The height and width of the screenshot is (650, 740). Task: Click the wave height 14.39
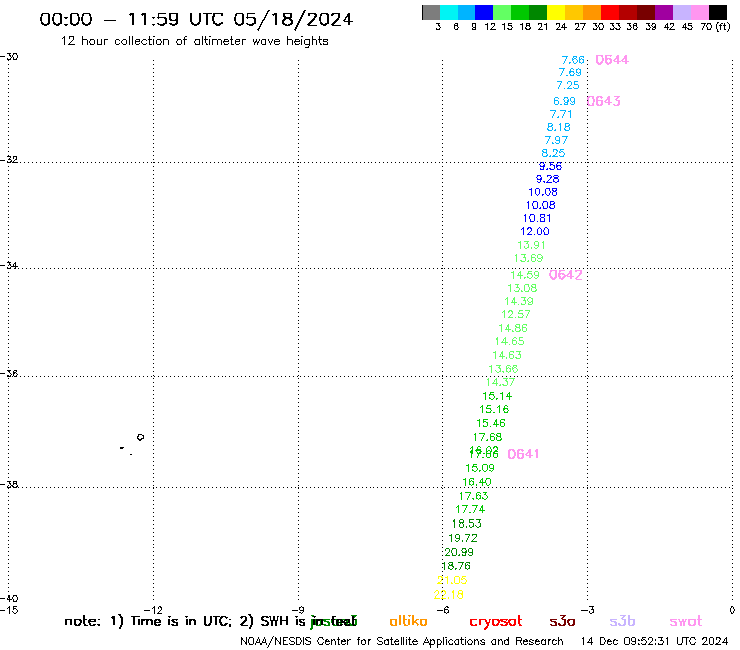(519, 301)
